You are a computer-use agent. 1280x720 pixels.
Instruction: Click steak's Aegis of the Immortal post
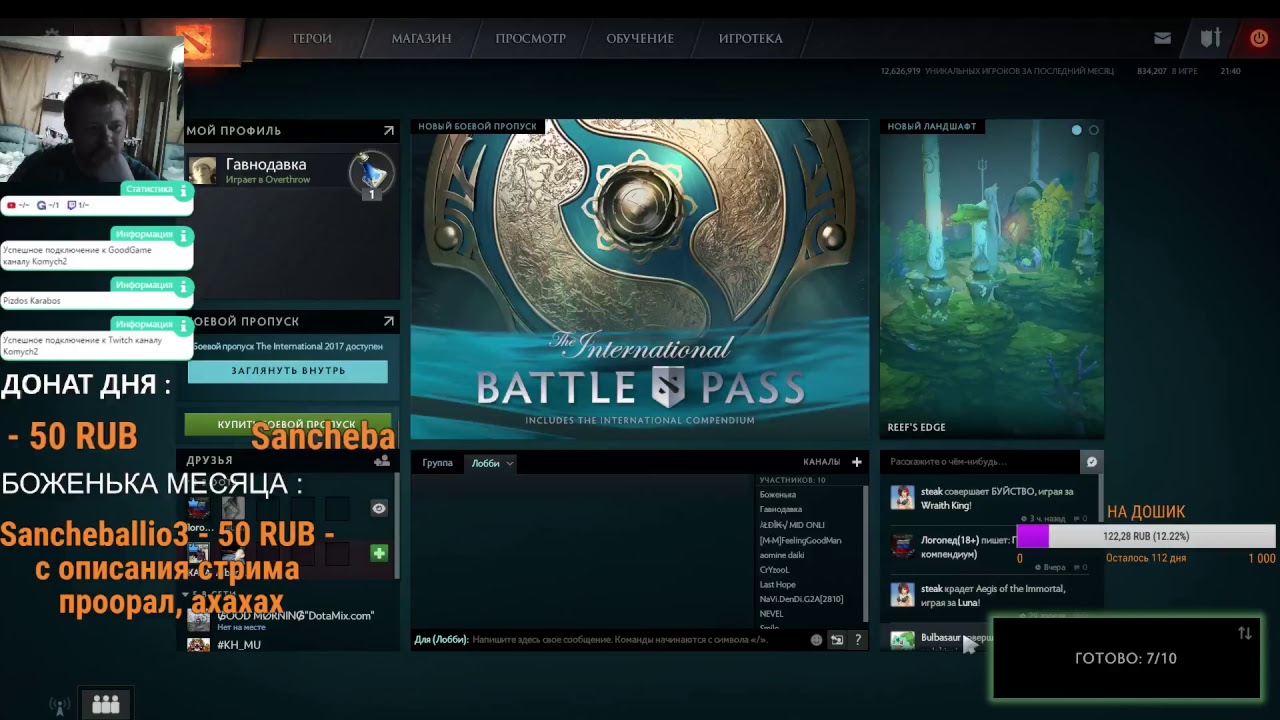point(990,596)
